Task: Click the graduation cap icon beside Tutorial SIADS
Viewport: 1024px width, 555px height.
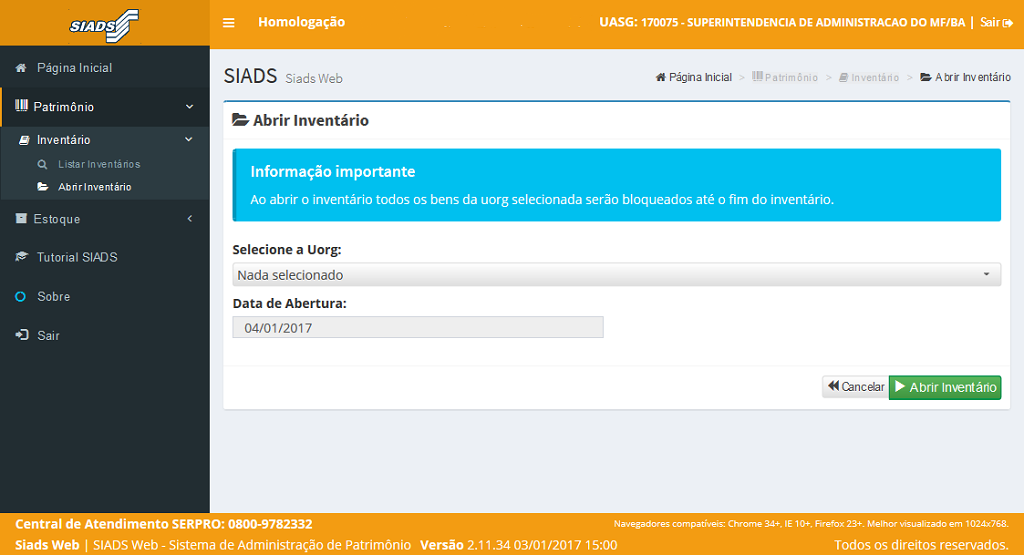Action: pos(22,257)
